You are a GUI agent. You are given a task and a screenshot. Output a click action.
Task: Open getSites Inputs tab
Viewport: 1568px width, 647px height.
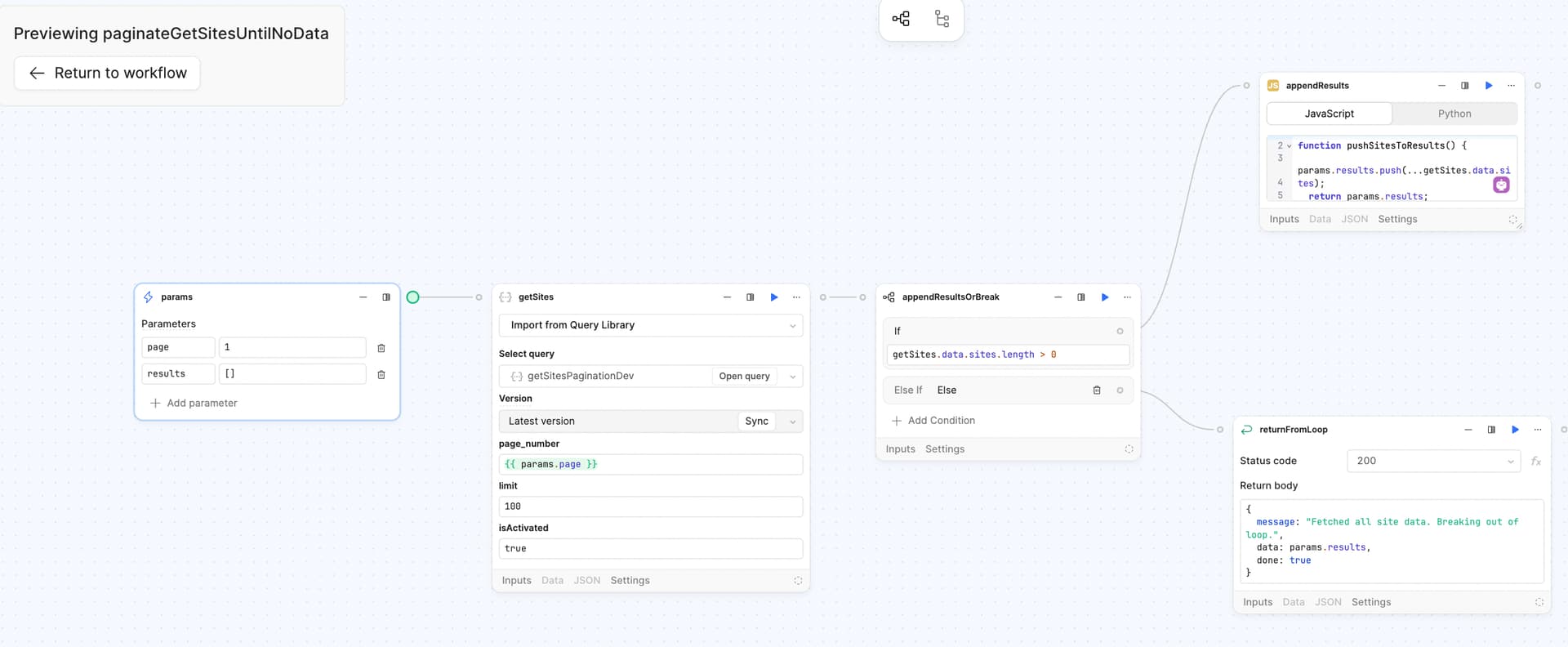[516, 581]
